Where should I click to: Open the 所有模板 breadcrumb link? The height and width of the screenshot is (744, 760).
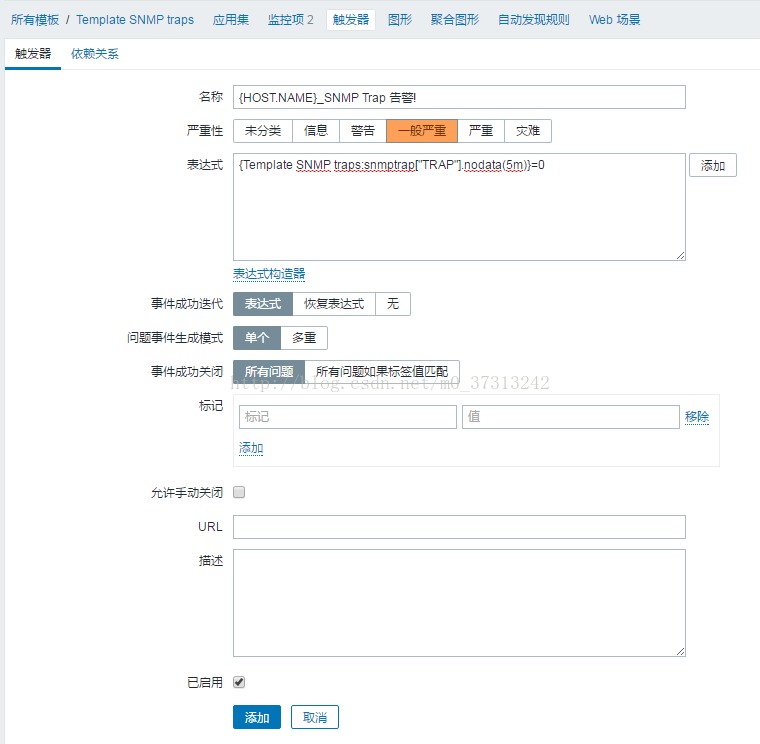(35, 20)
